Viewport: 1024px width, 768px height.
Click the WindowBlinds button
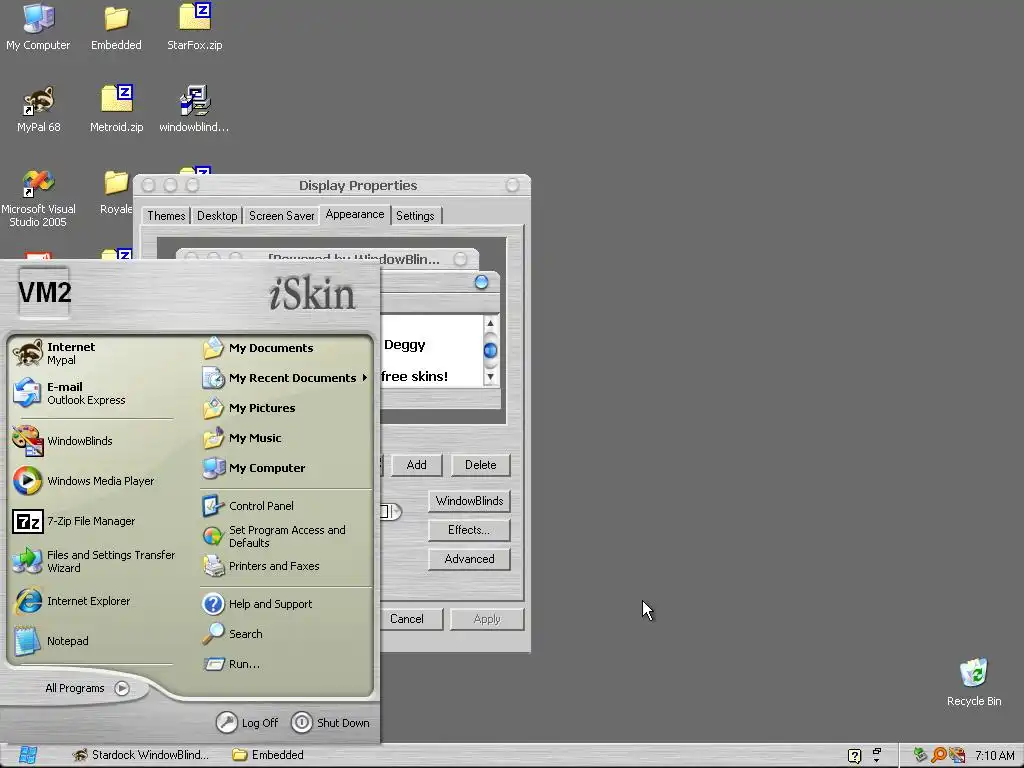click(470, 501)
